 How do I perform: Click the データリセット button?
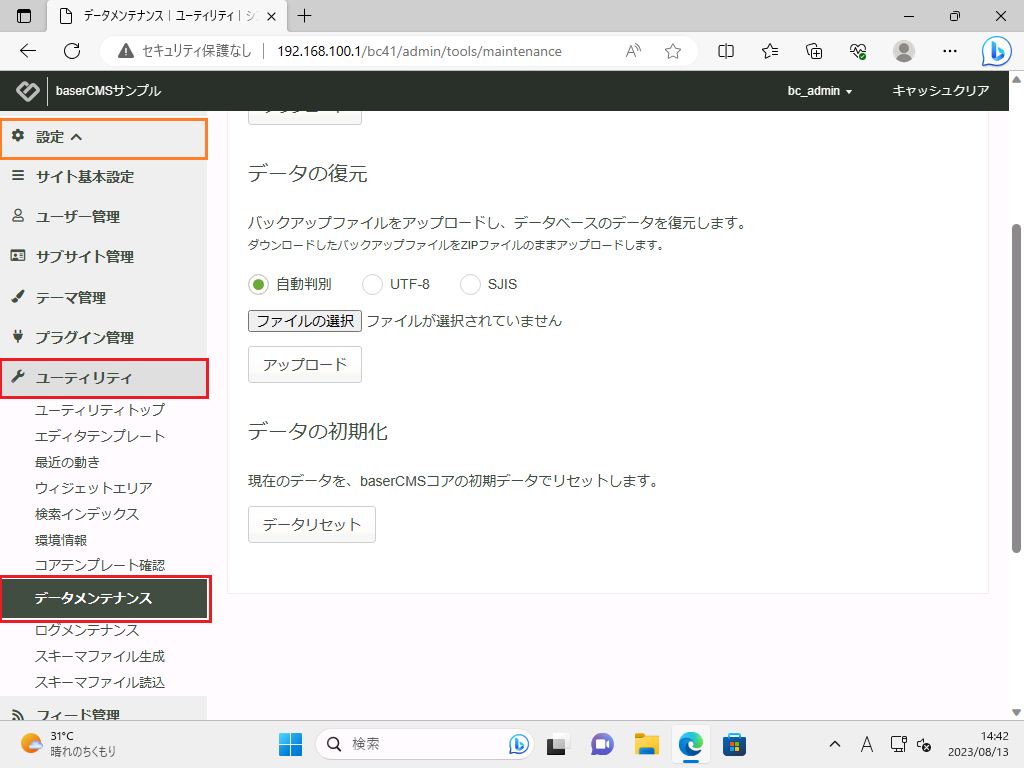(x=311, y=524)
